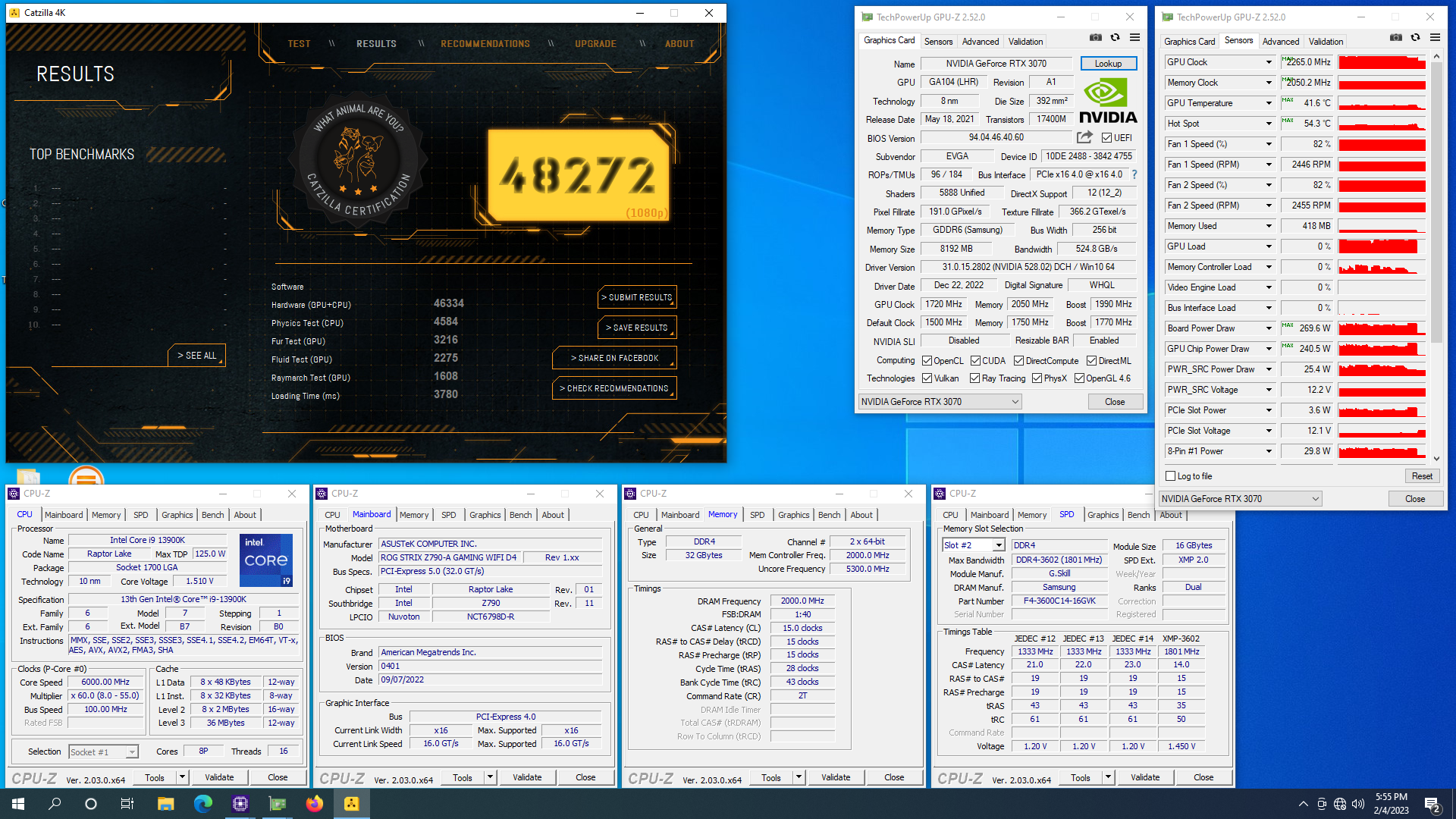Click the Bus Interface question mark icon
This screenshot has width=1456, height=819.
coord(1134,174)
